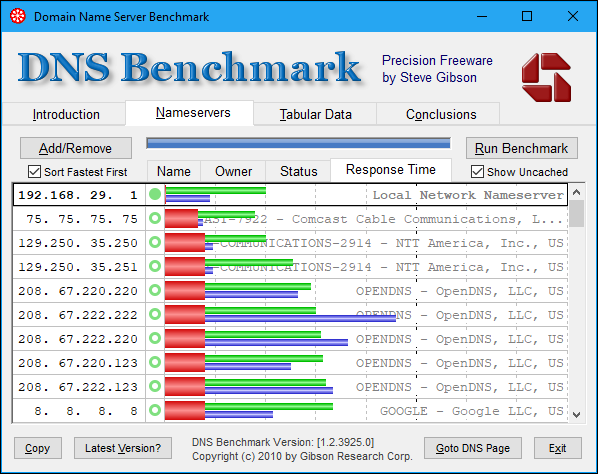Image resolution: width=598 pixels, height=474 pixels.
Task: Select the 208.67.220.220 IP address
Action: [x=78, y=291]
